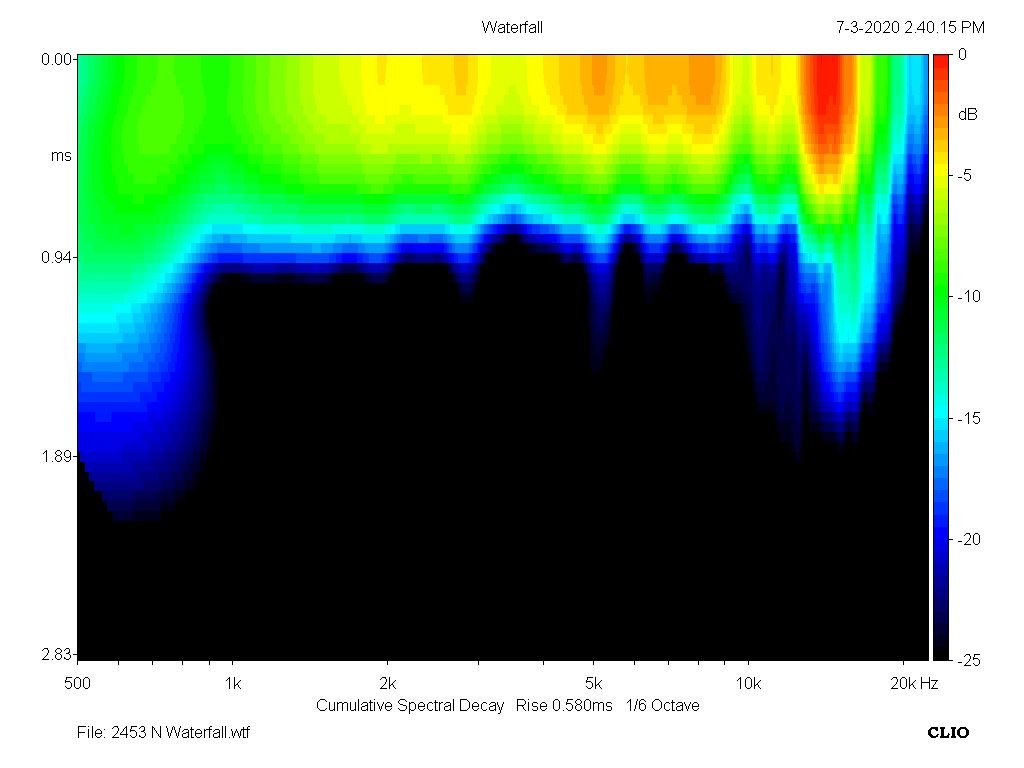Image resolution: width=1024 pixels, height=768 pixels.
Task: Click the Cumulative Spectral Decay caption
Action: click(x=410, y=706)
